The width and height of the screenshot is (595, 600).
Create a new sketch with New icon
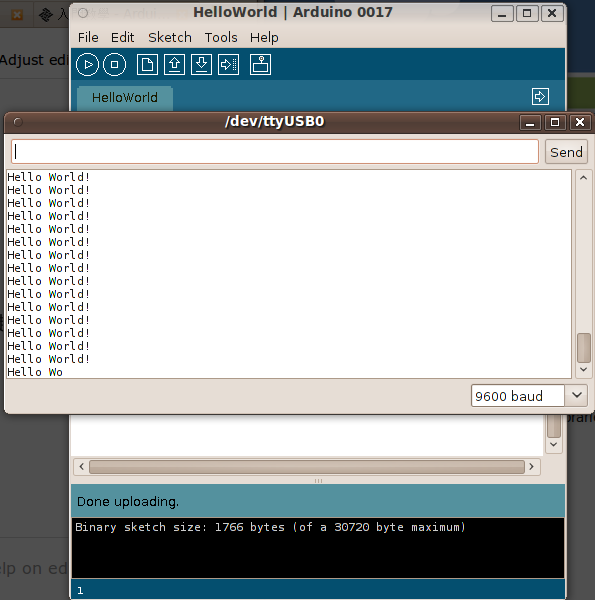(x=147, y=64)
